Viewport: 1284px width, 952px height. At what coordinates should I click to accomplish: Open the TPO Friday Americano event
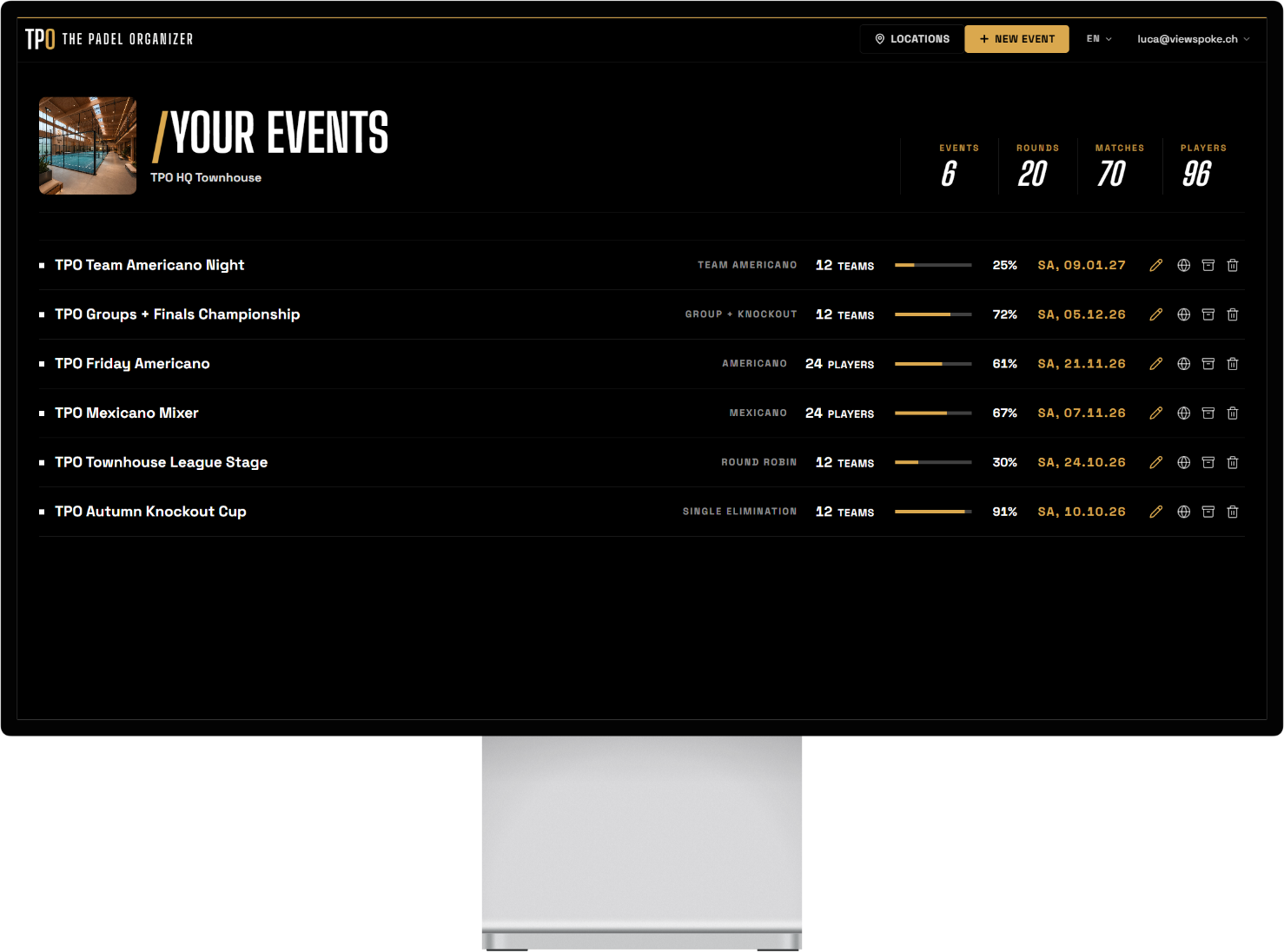tap(132, 364)
